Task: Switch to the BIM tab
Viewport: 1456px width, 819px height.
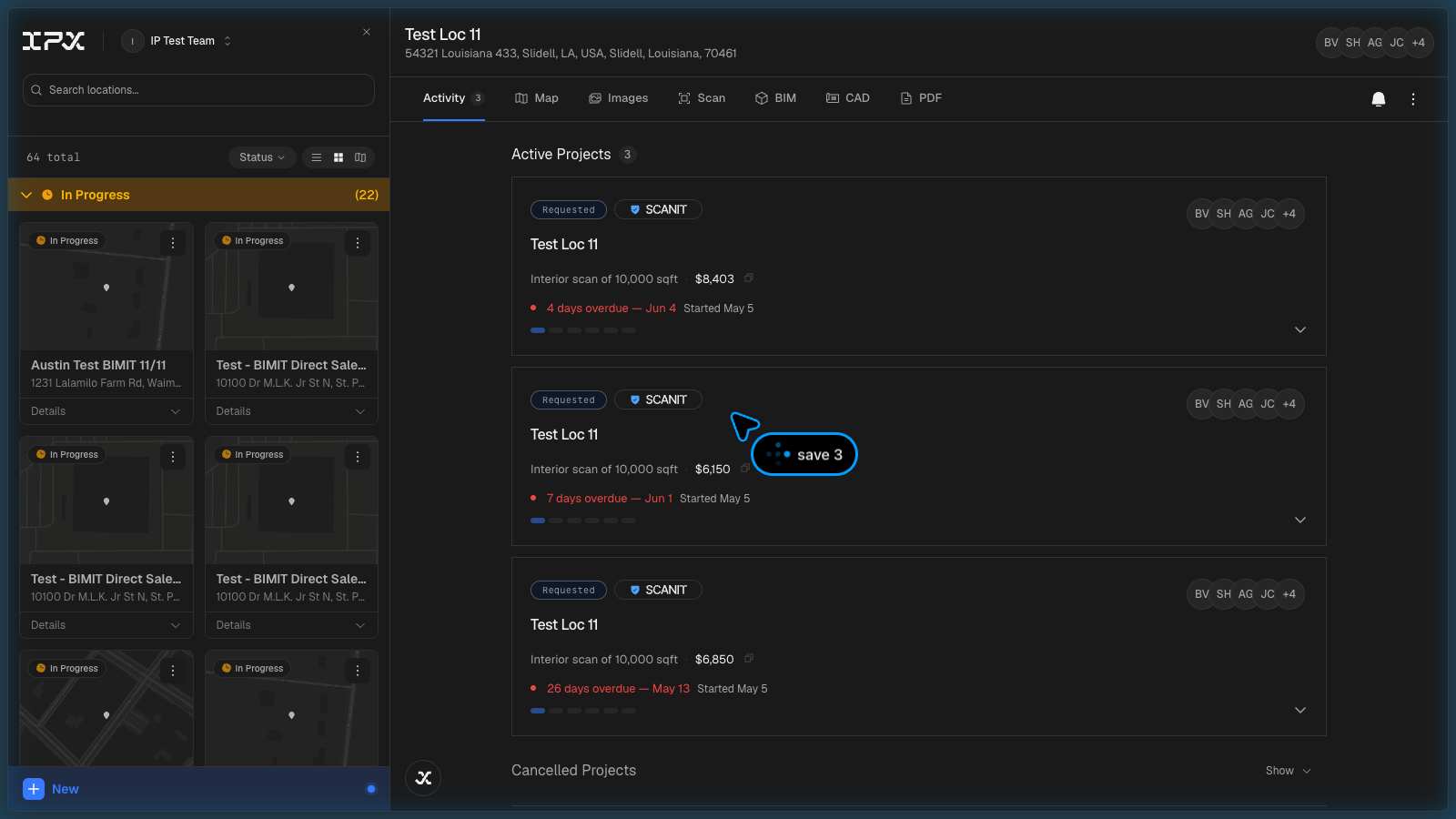Action: click(x=775, y=98)
